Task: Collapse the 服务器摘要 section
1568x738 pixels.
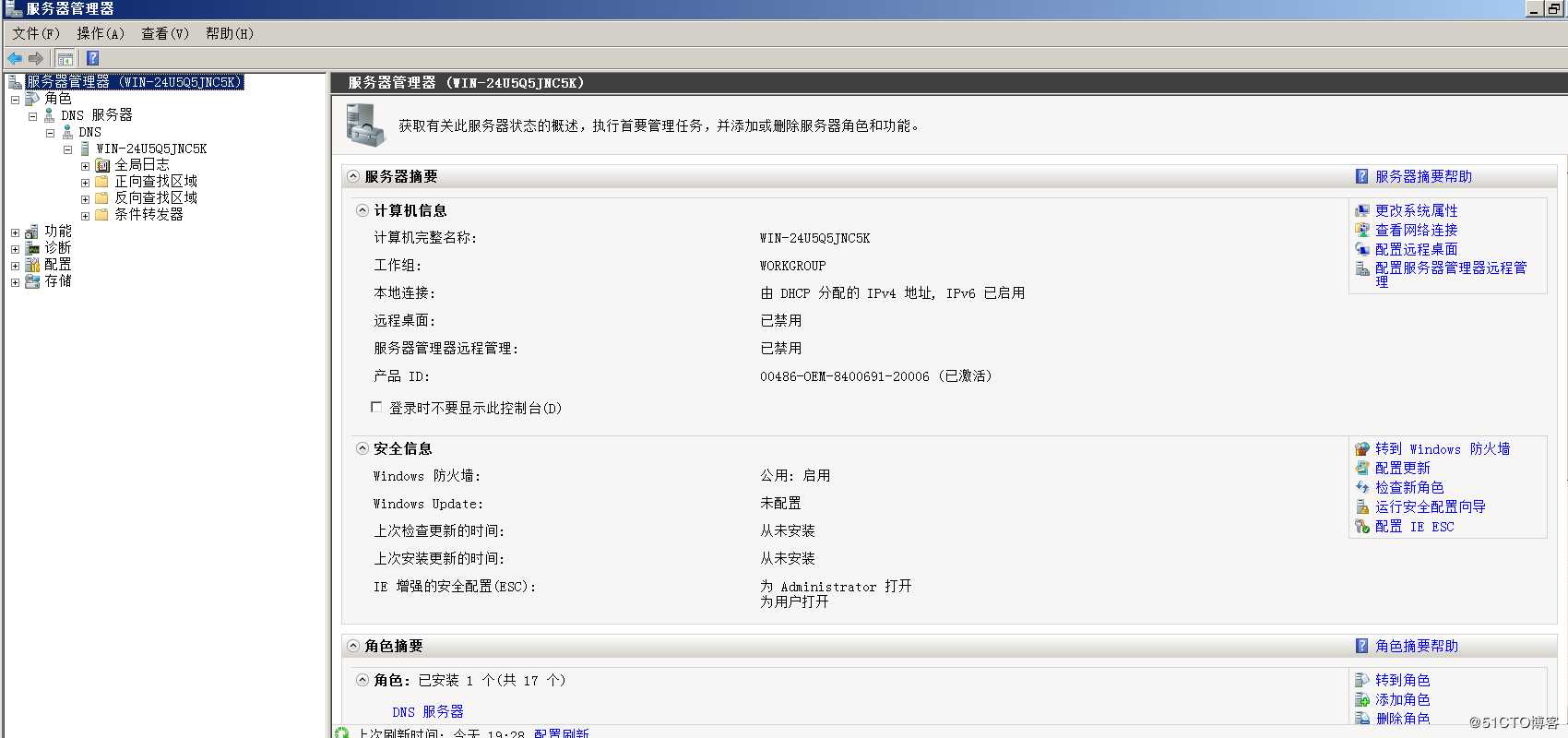Action: (353, 176)
